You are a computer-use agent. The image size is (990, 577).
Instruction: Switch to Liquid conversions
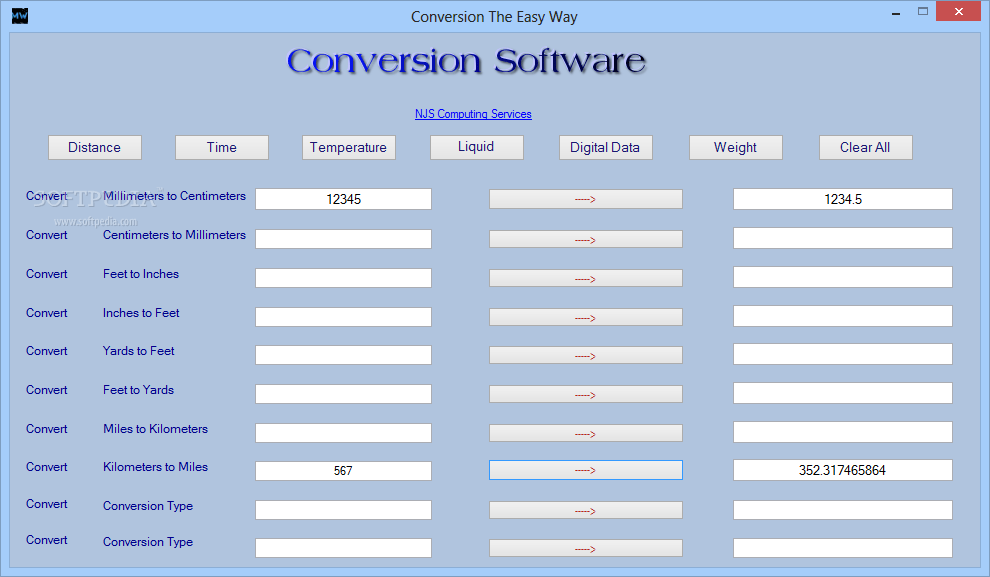pos(476,146)
